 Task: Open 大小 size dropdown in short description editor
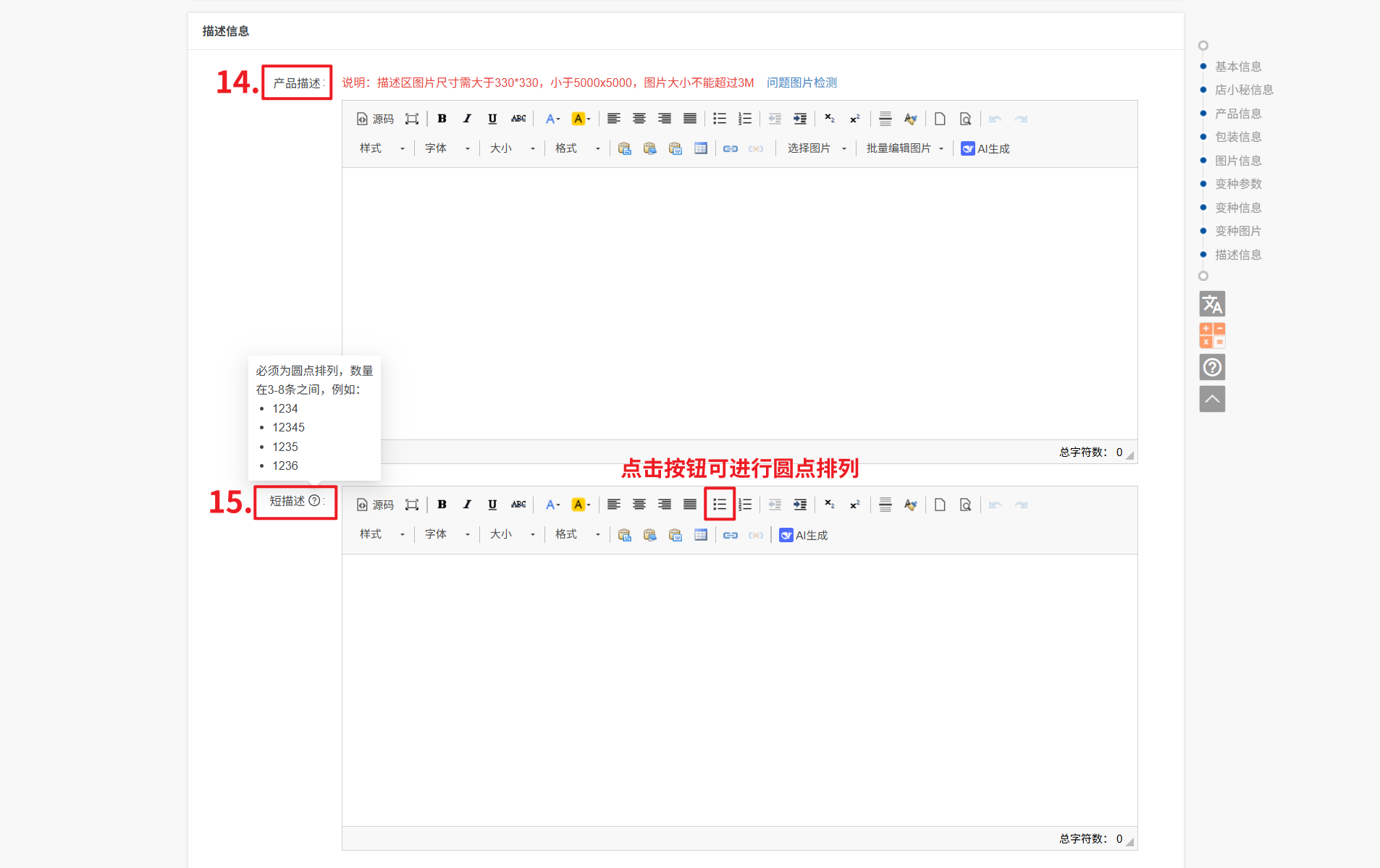pyautogui.click(x=512, y=535)
